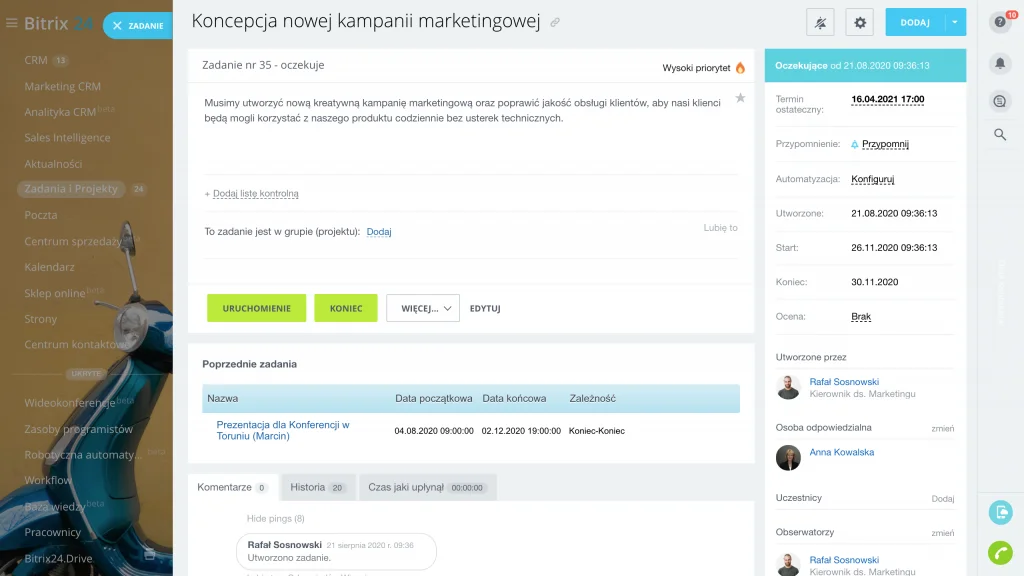
Task: Open notifications bell in right sidebar
Action: point(1000,64)
